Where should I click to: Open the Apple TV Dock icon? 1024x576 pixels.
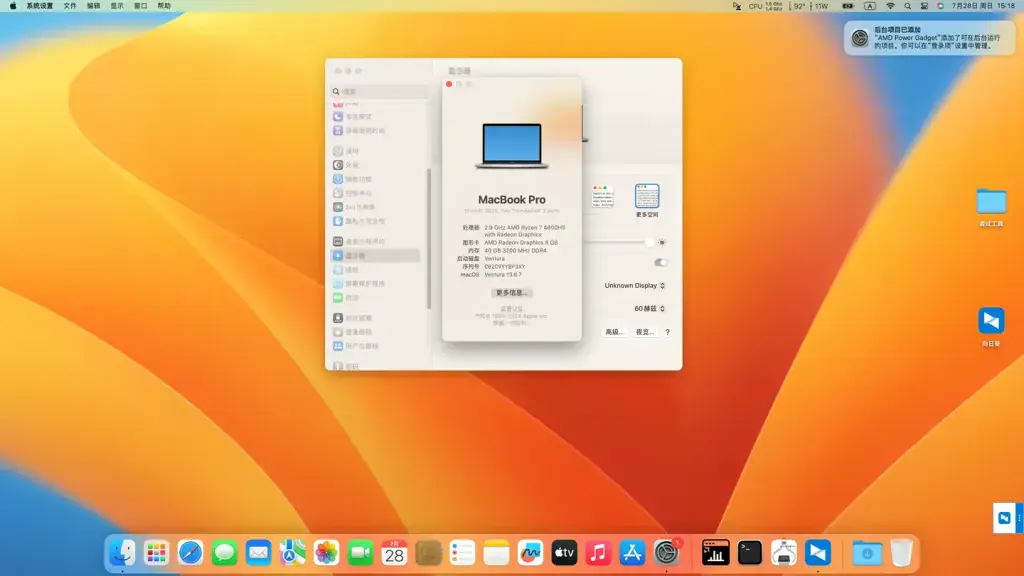click(564, 553)
